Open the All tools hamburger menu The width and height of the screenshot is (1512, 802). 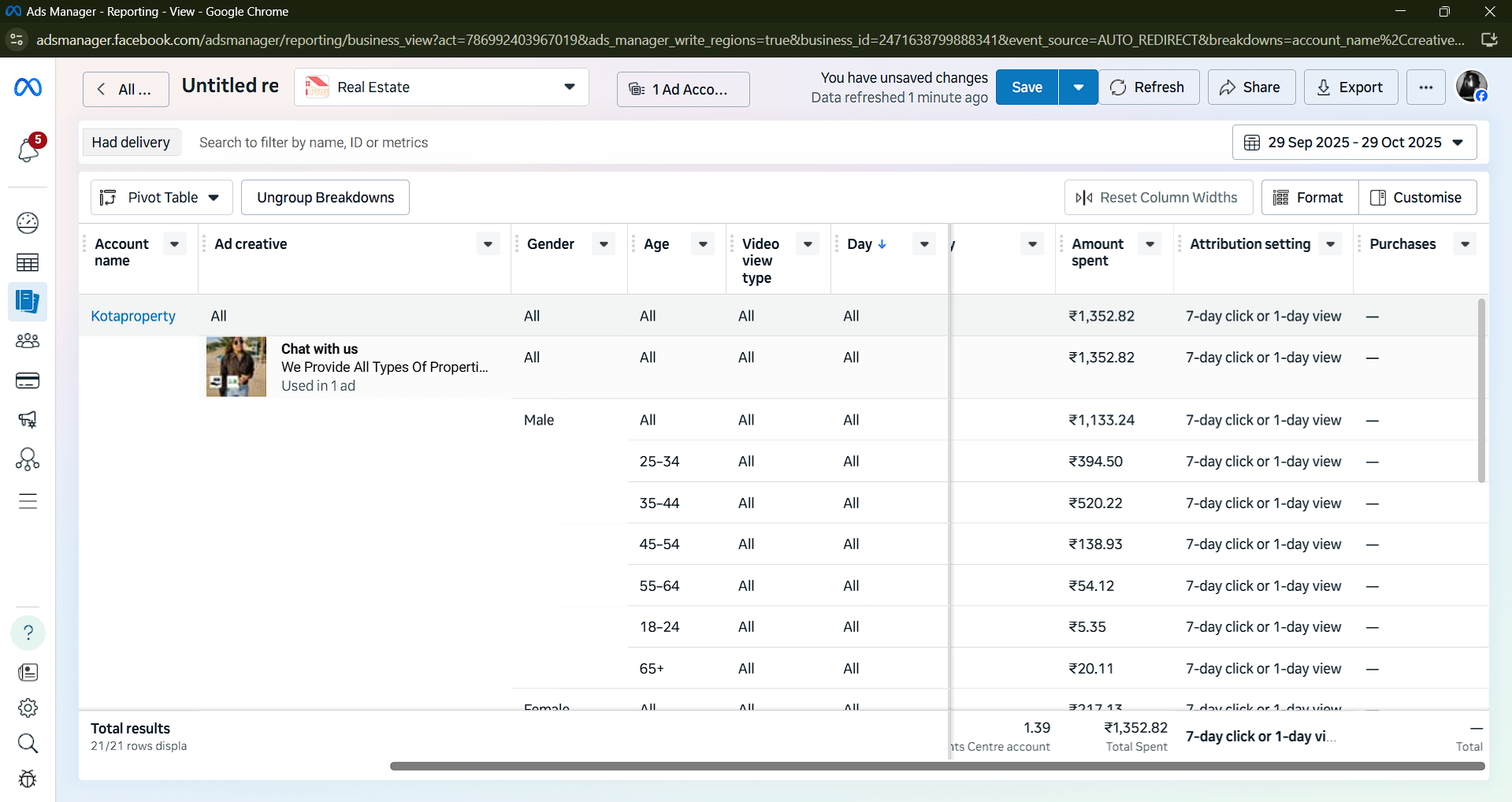click(x=28, y=501)
